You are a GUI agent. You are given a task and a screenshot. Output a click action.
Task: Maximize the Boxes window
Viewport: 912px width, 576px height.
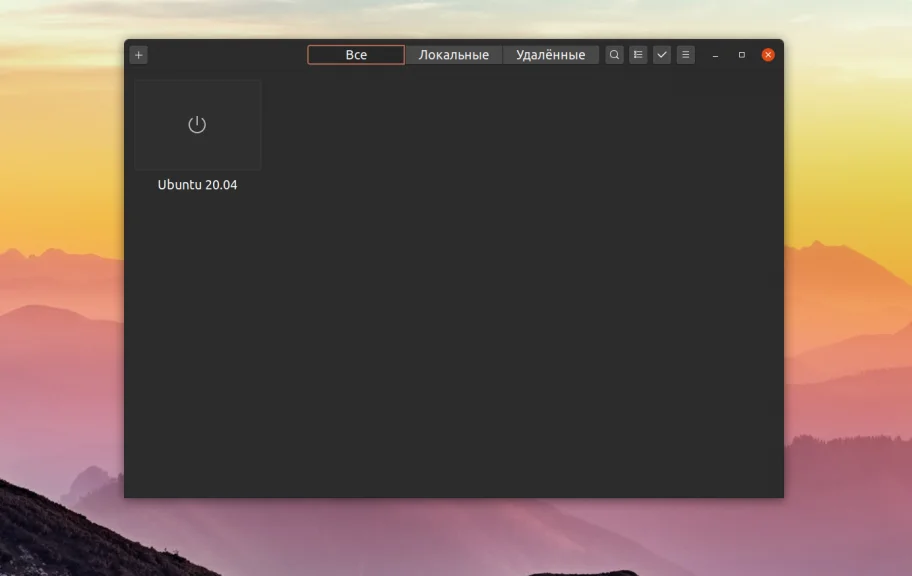pyautogui.click(x=742, y=55)
